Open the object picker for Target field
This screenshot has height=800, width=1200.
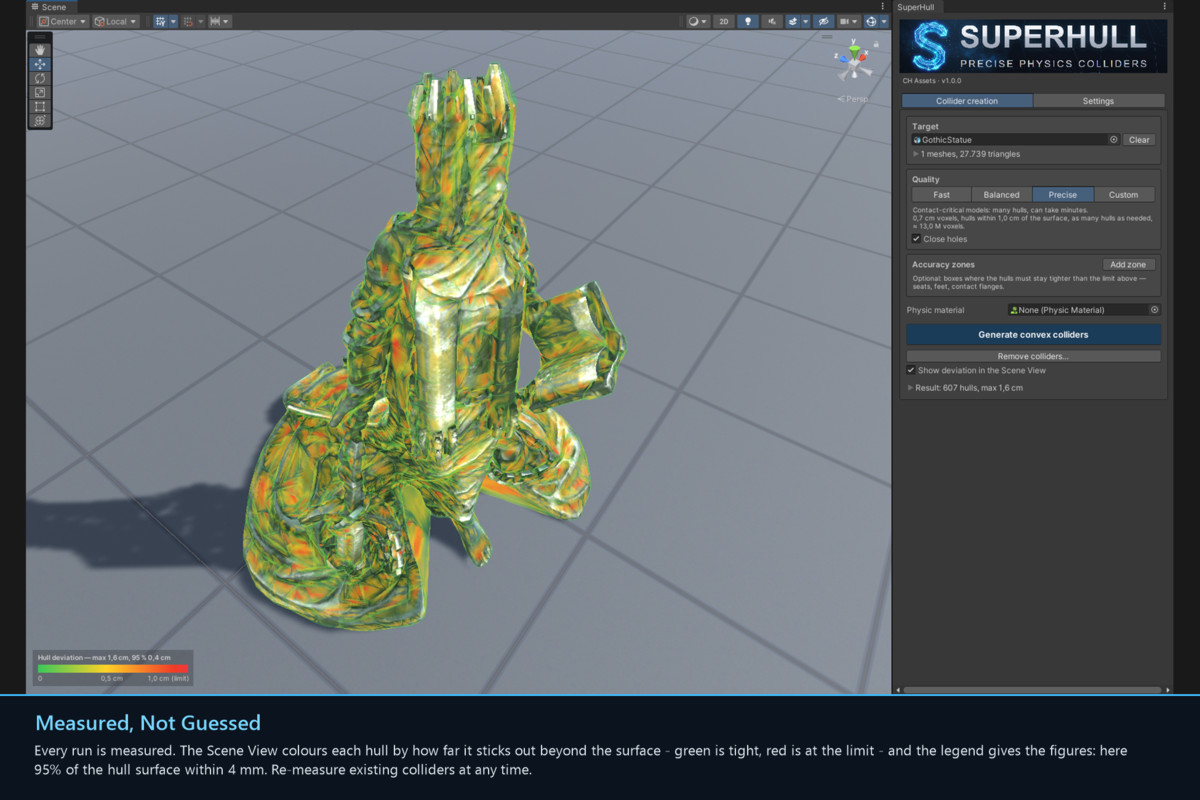(1113, 140)
